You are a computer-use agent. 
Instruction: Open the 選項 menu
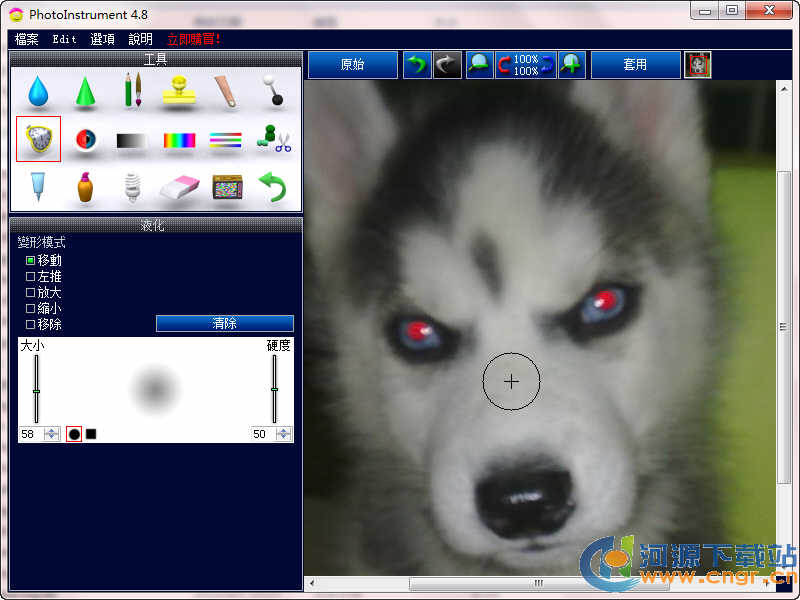[102, 39]
